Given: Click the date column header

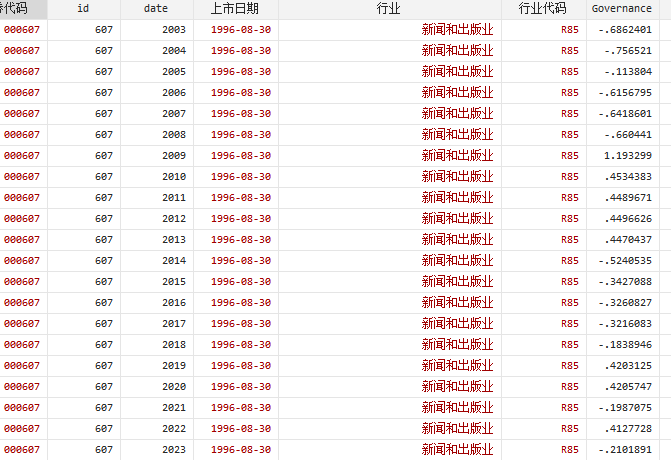Looking at the screenshot, I should point(156,8).
